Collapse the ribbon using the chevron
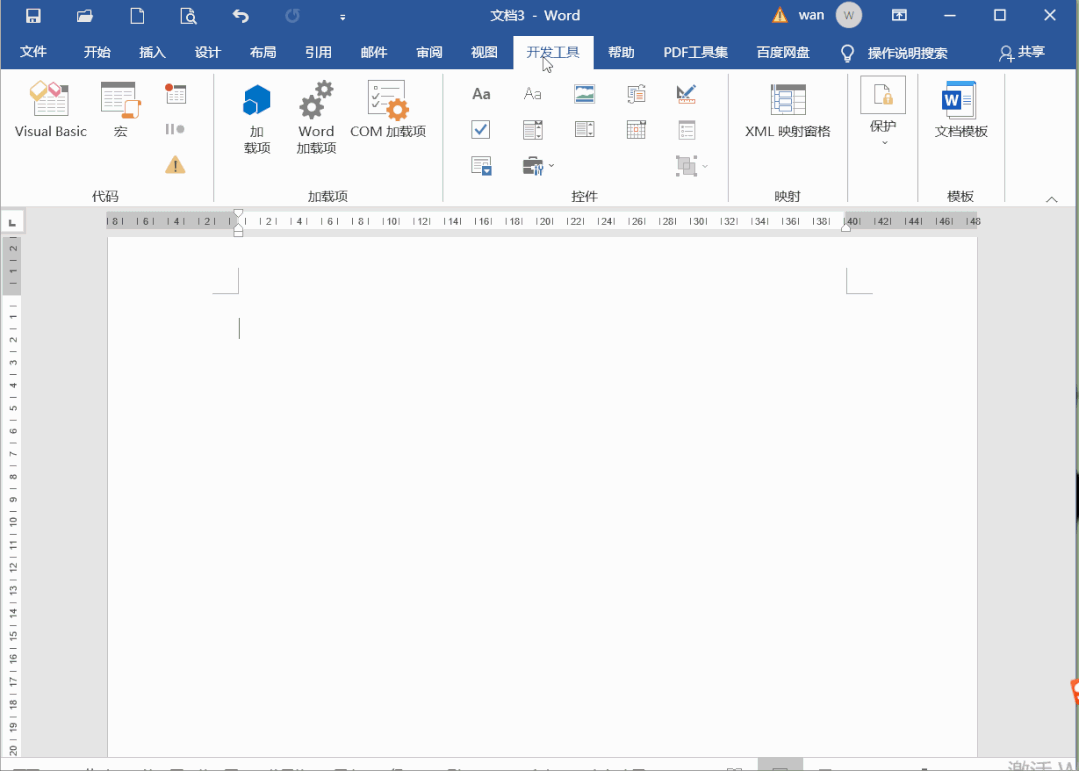Screen dimensions: 1079x771 tap(1051, 199)
